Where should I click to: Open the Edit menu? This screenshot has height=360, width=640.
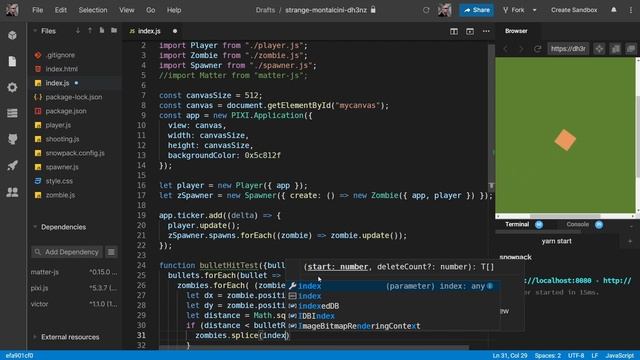tap(61, 10)
